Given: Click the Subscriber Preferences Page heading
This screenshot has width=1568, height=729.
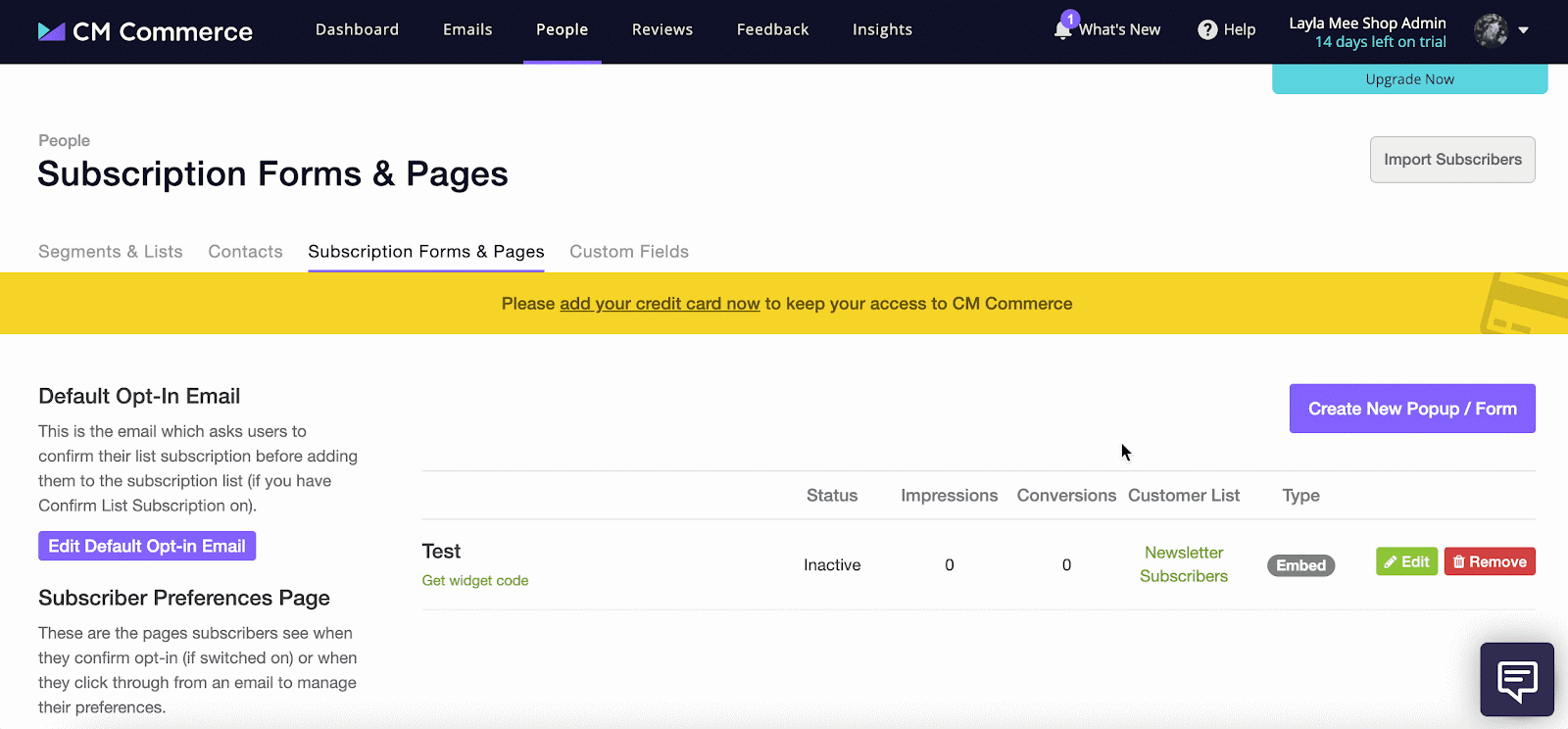Looking at the screenshot, I should [x=184, y=598].
